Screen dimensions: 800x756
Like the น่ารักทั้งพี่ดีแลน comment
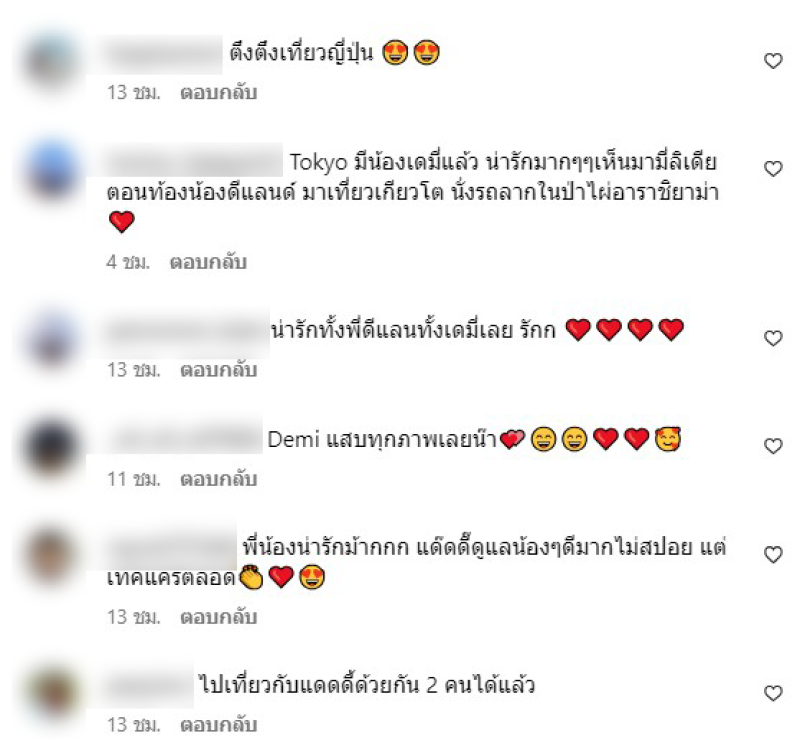[x=773, y=338]
